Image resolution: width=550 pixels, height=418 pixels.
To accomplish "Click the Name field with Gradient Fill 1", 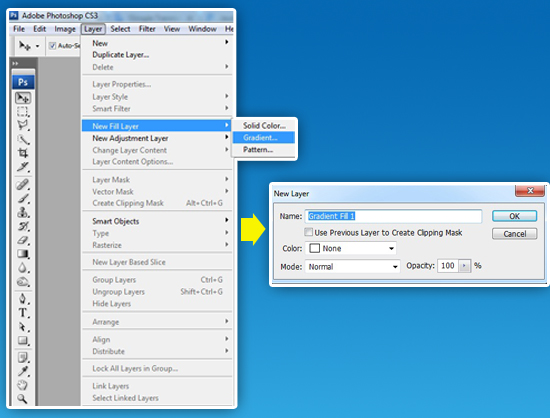I will [393, 216].
